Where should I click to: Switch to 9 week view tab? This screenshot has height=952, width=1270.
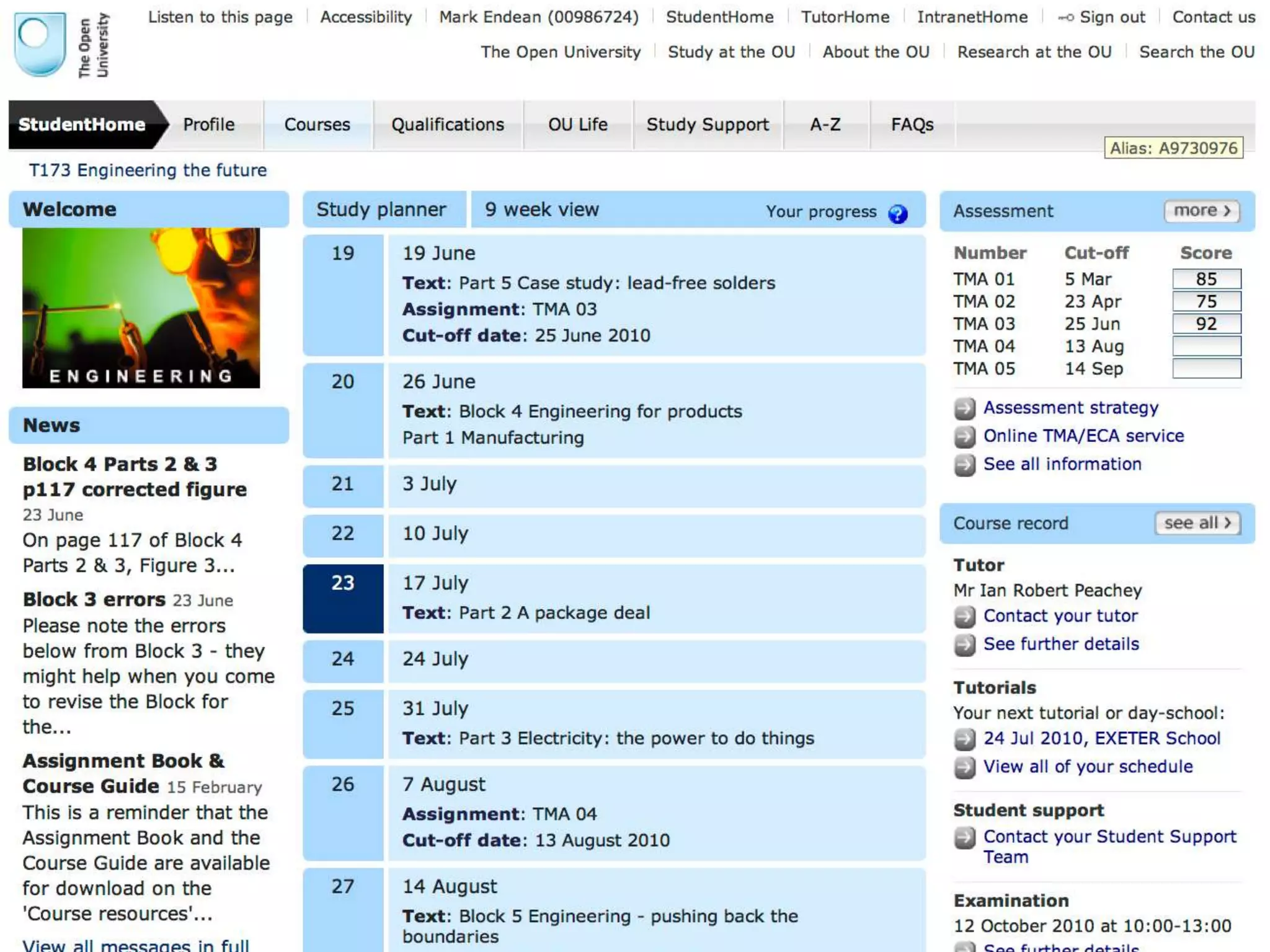click(541, 209)
